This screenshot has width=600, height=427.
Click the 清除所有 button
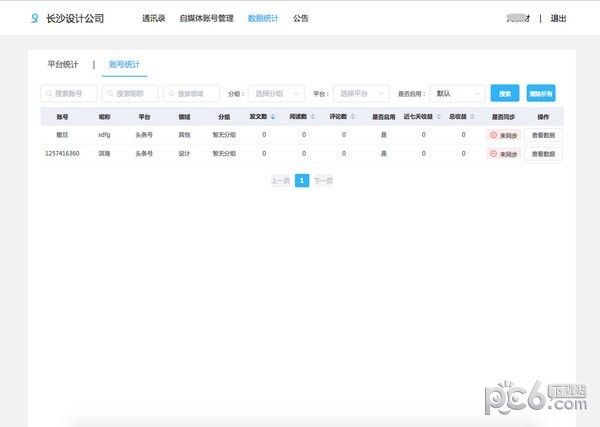click(540, 93)
